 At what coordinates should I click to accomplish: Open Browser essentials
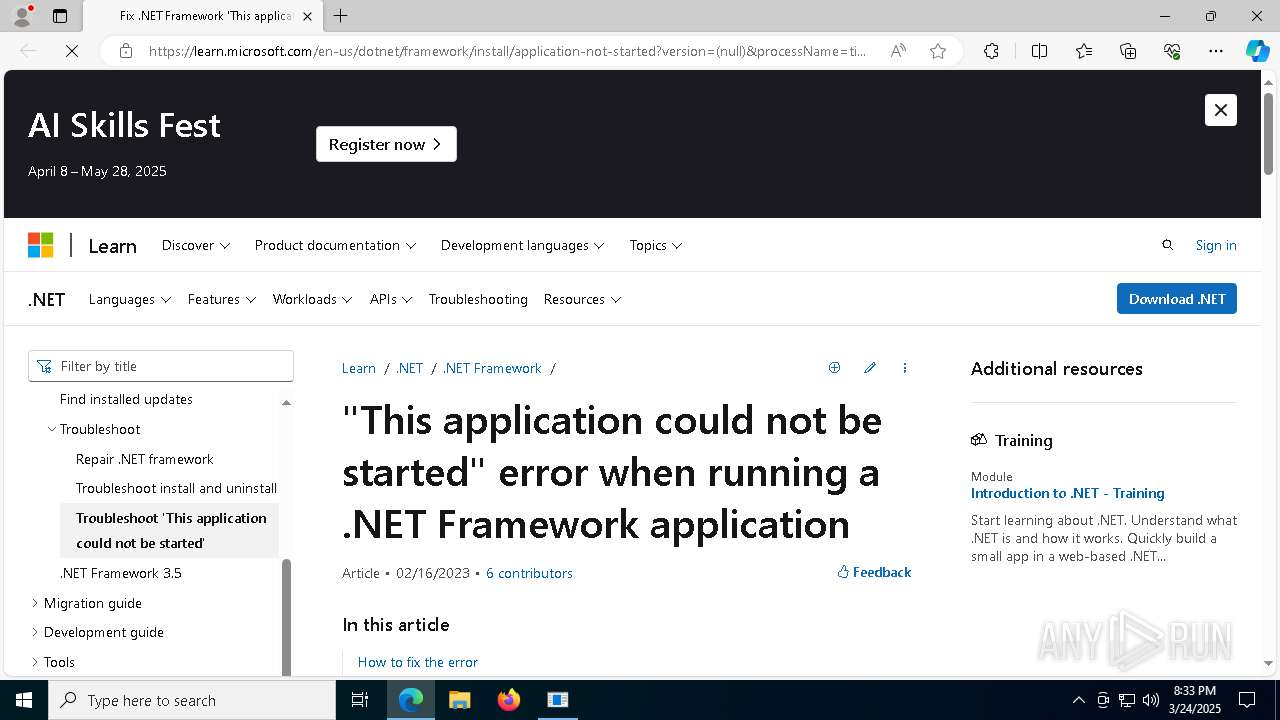pos(1172,51)
